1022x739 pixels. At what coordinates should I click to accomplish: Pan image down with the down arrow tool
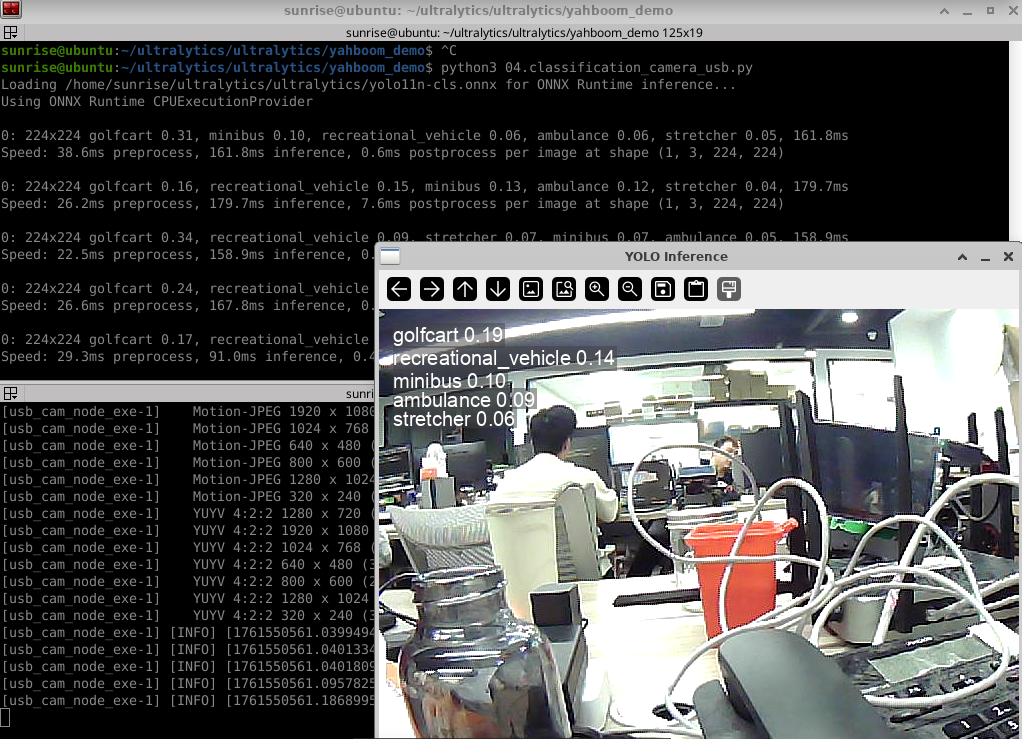pyautogui.click(x=498, y=289)
